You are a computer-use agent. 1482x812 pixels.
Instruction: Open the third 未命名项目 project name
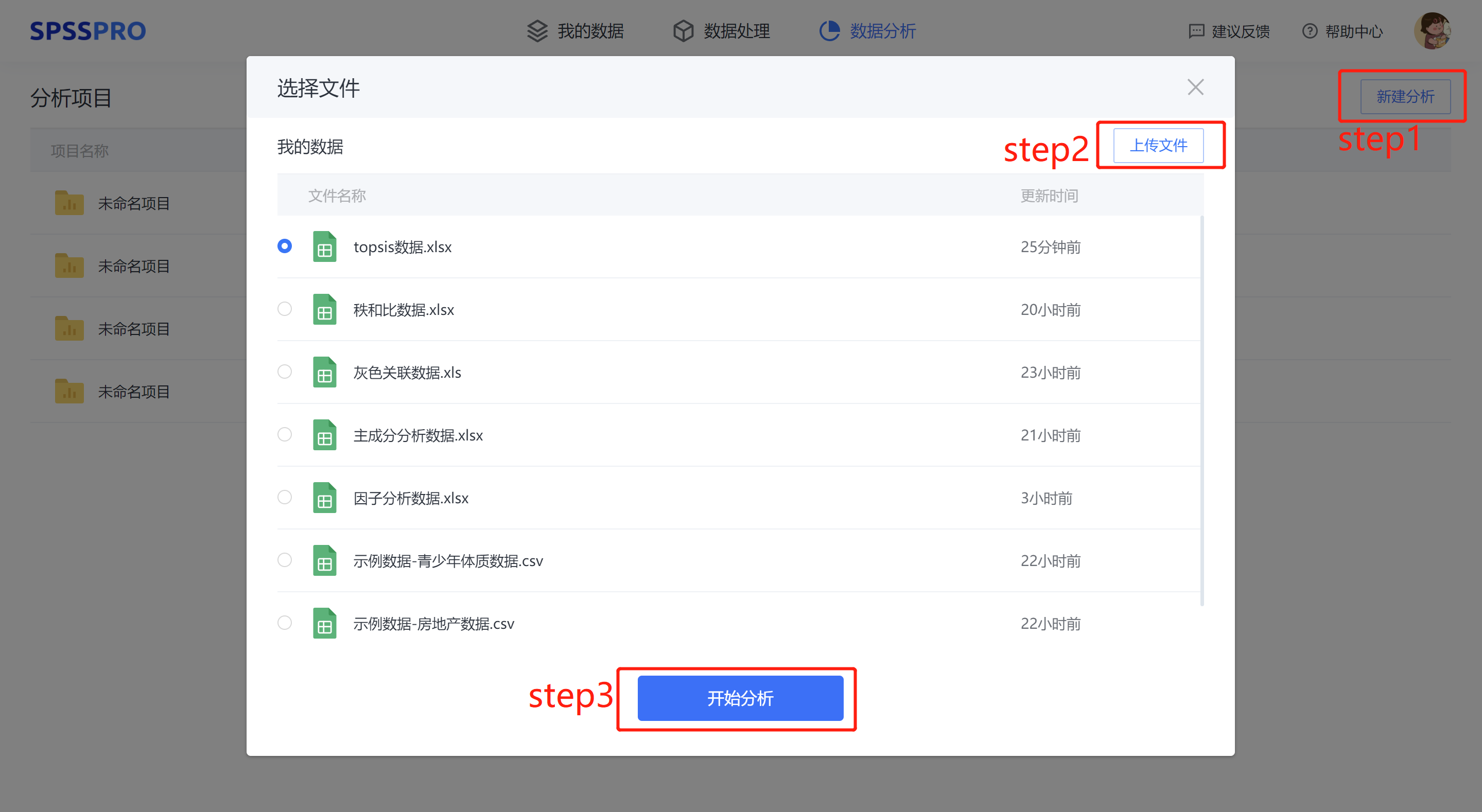point(134,328)
